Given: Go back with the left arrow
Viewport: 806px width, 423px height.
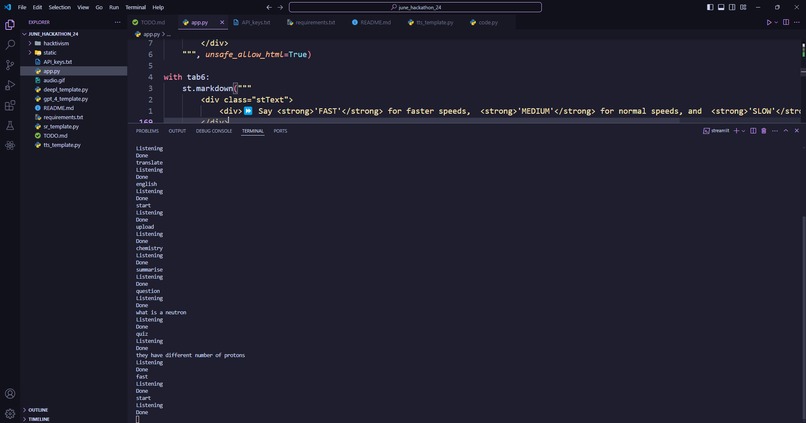Looking at the screenshot, I should 269,7.
